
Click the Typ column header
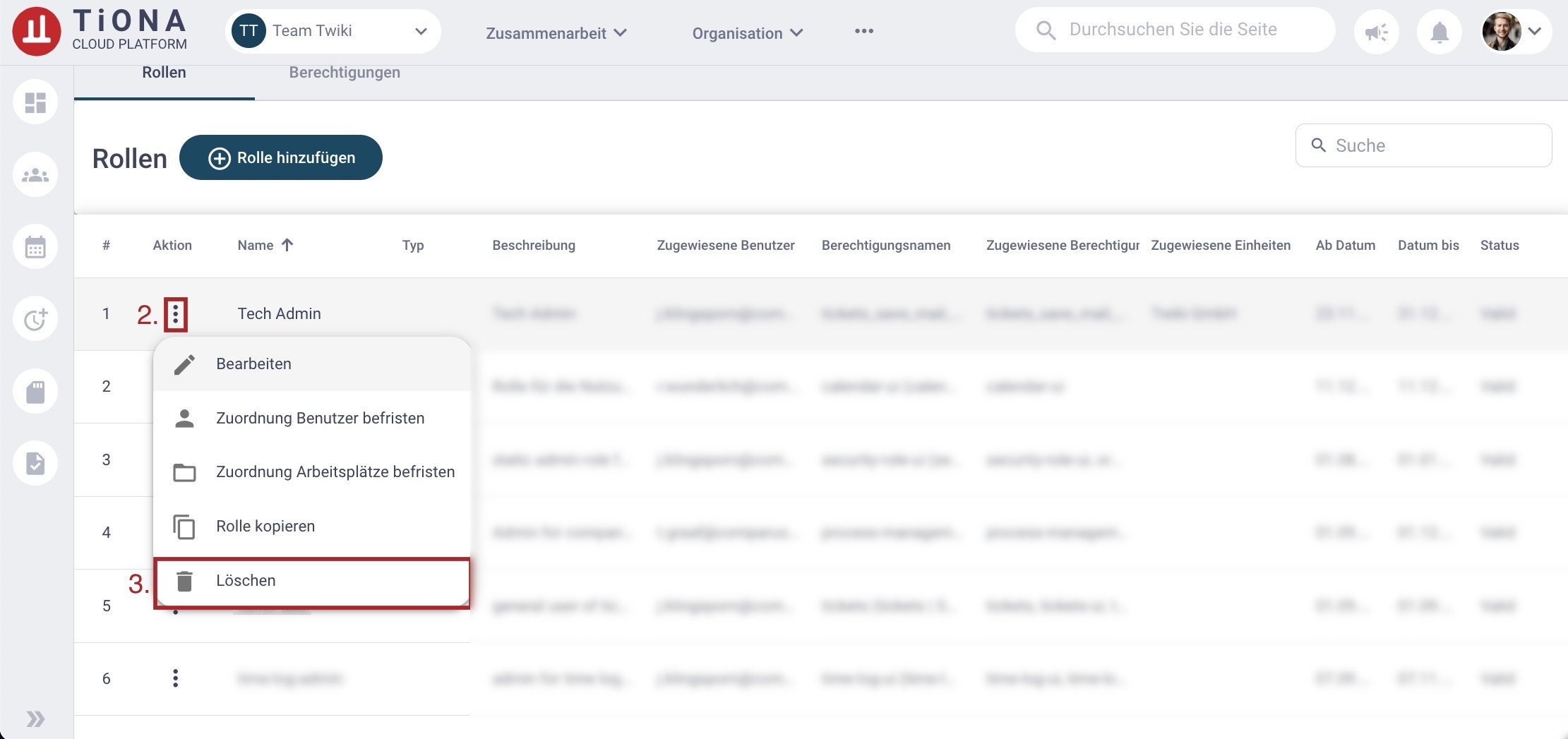click(413, 245)
